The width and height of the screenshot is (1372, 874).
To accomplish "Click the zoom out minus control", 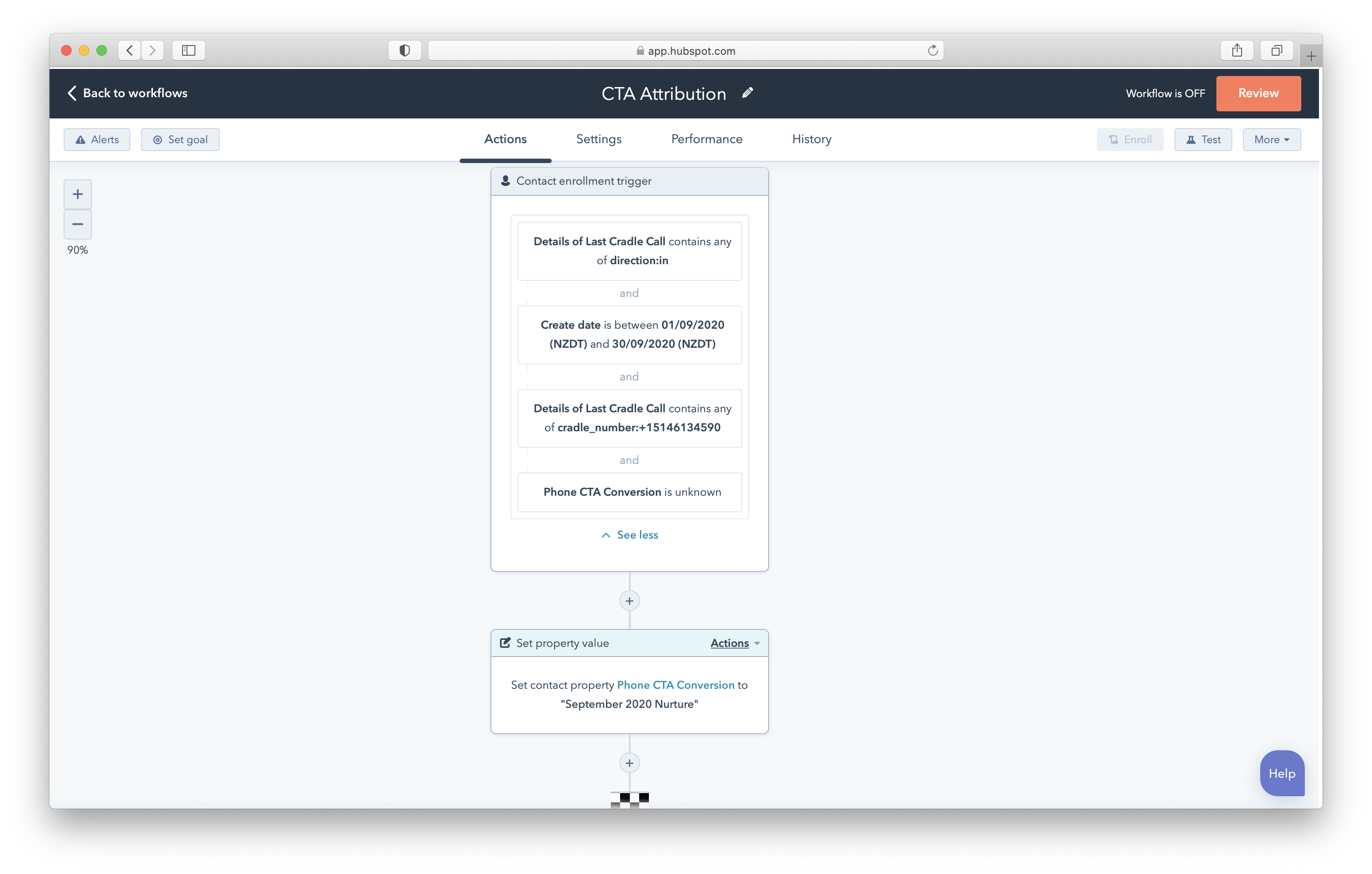I will tap(77, 224).
